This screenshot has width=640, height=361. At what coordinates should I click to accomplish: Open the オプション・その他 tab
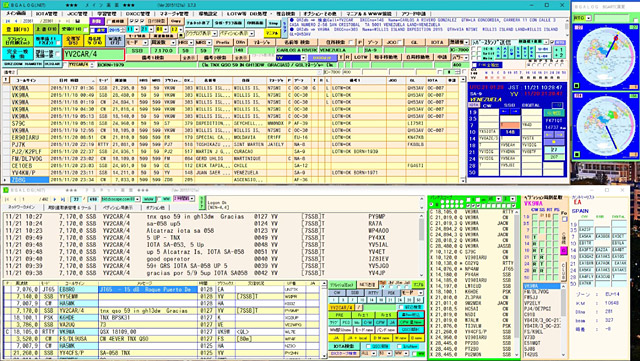click(319, 13)
